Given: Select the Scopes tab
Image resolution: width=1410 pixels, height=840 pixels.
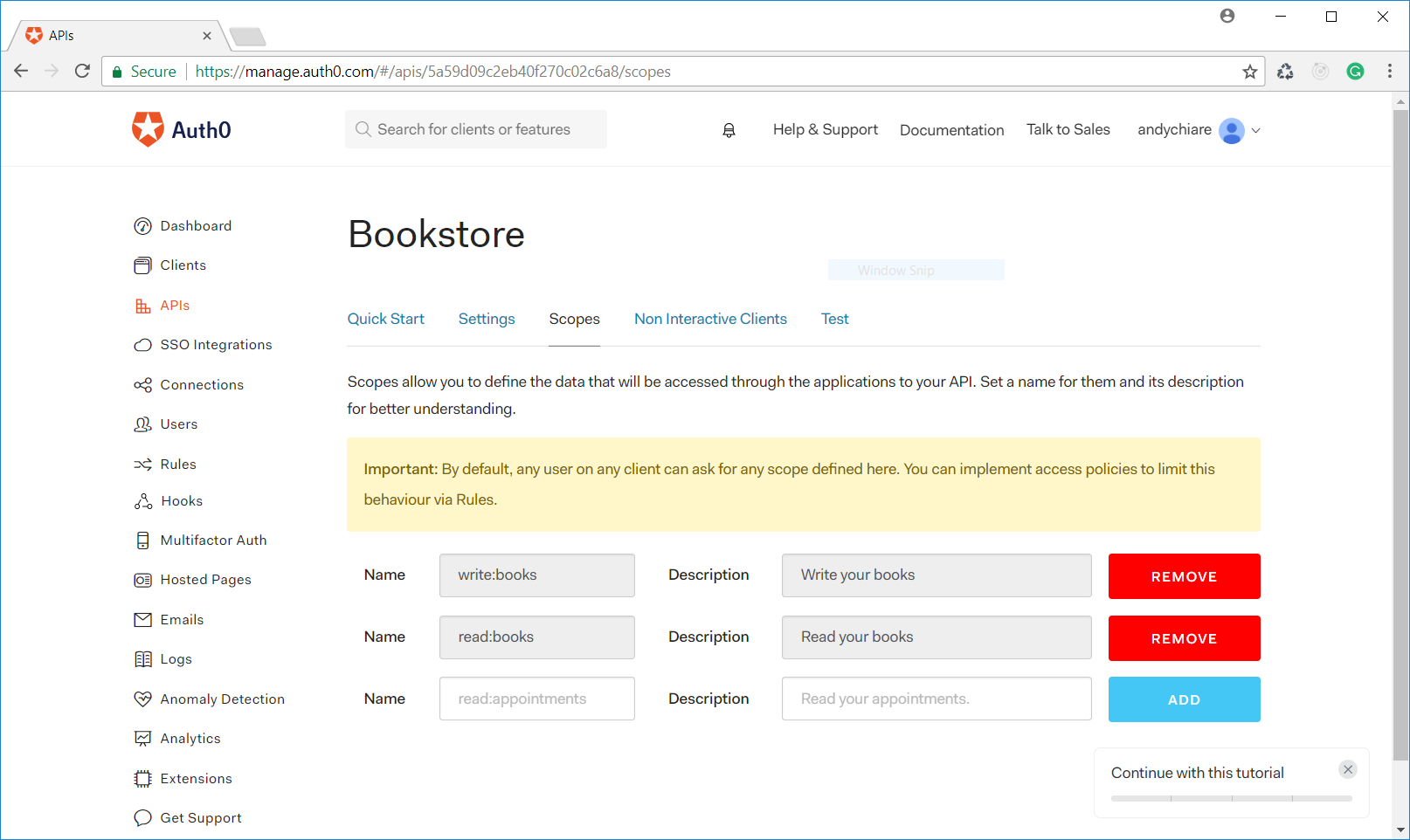Looking at the screenshot, I should 574,320.
